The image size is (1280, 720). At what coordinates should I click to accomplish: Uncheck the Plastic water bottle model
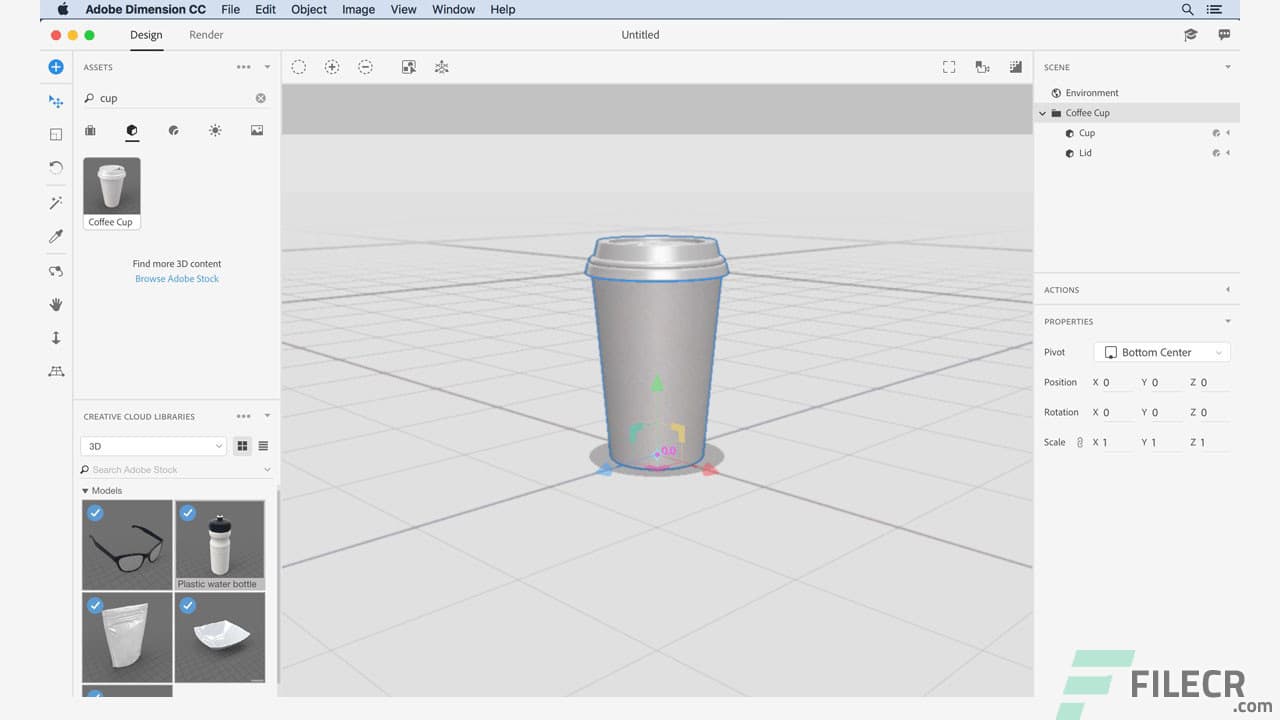point(188,513)
